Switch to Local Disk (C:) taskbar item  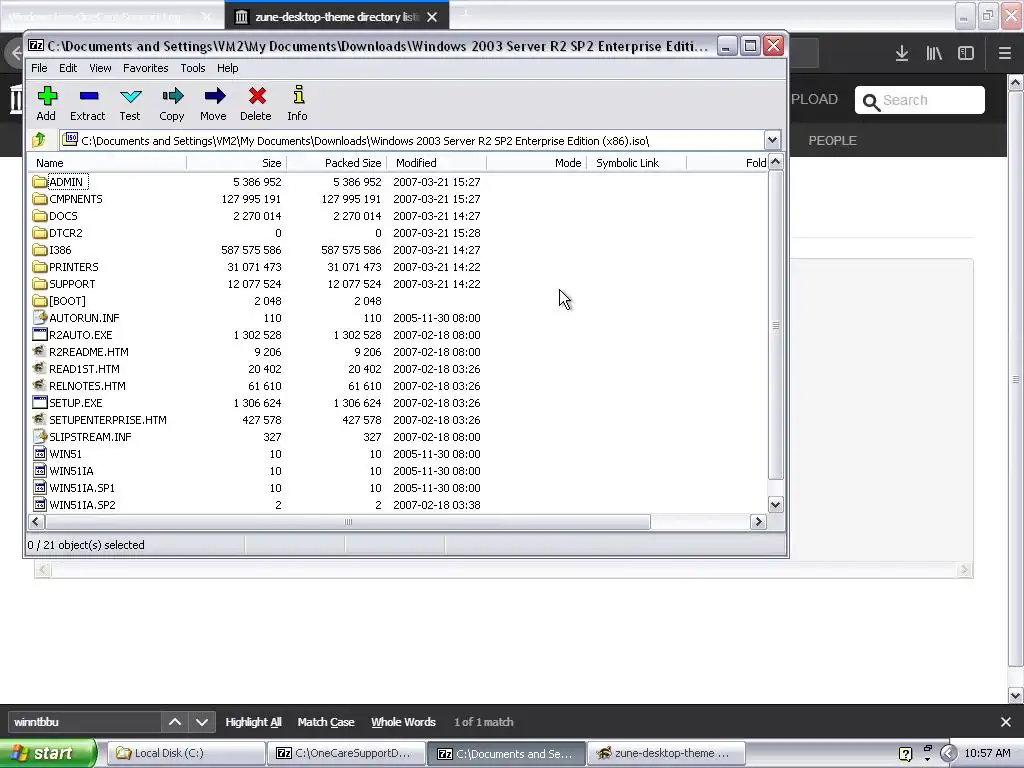(186, 753)
